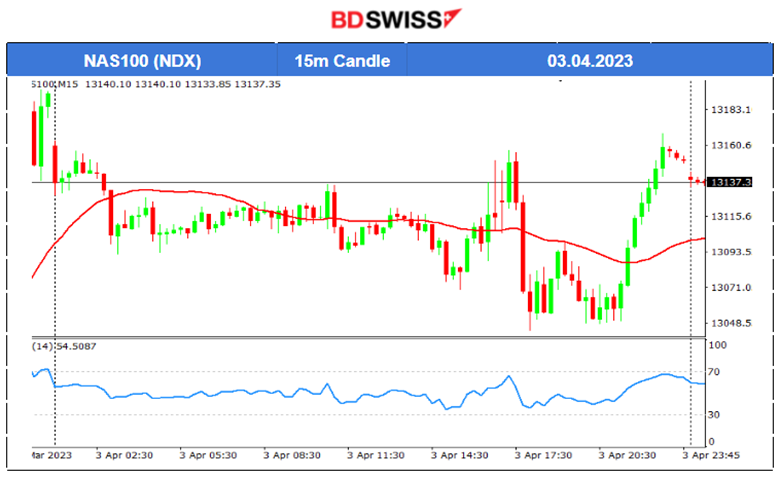Click time axis label 3 Apr 11:30
The image size is (780, 478).
coord(376,456)
